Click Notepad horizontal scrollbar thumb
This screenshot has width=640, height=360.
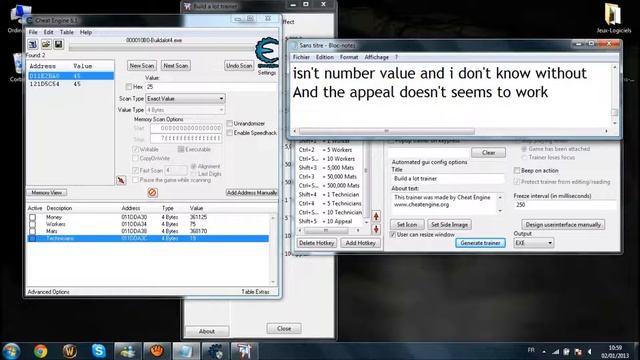pyautogui.click(x=387, y=131)
